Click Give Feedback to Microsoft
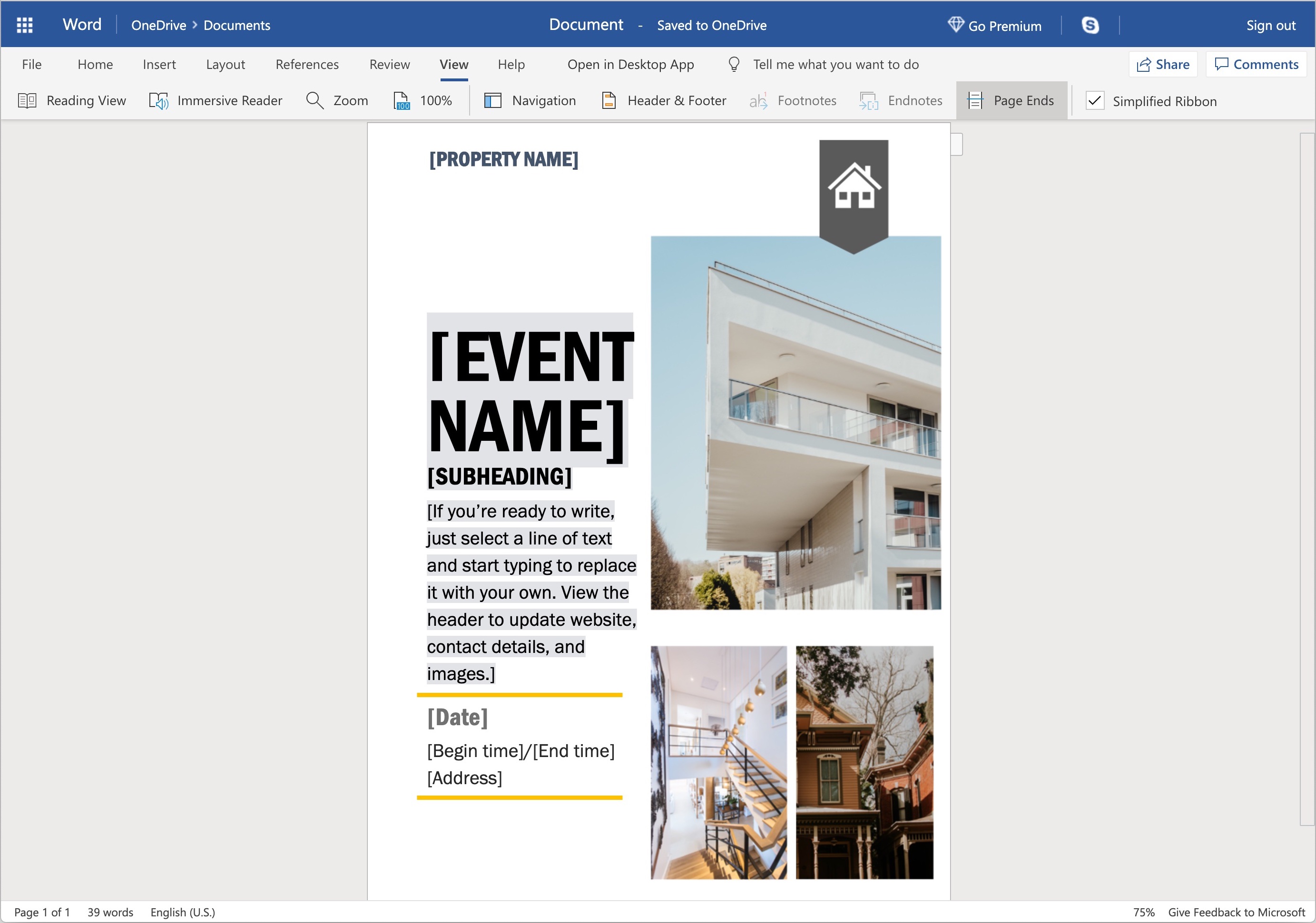The width and height of the screenshot is (1316, 923). coord(1237,912)
